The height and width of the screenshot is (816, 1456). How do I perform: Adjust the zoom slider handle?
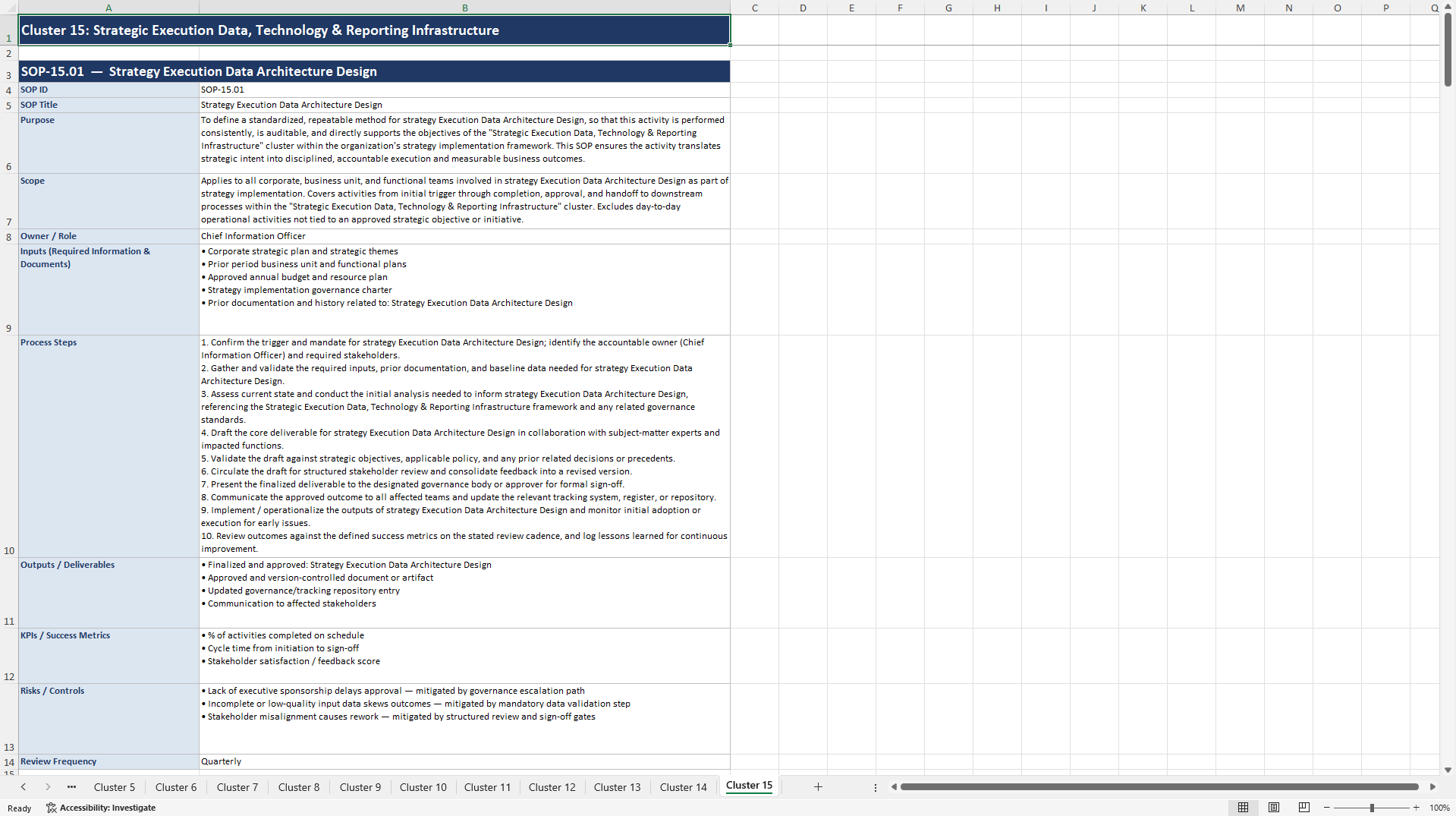1372,808
